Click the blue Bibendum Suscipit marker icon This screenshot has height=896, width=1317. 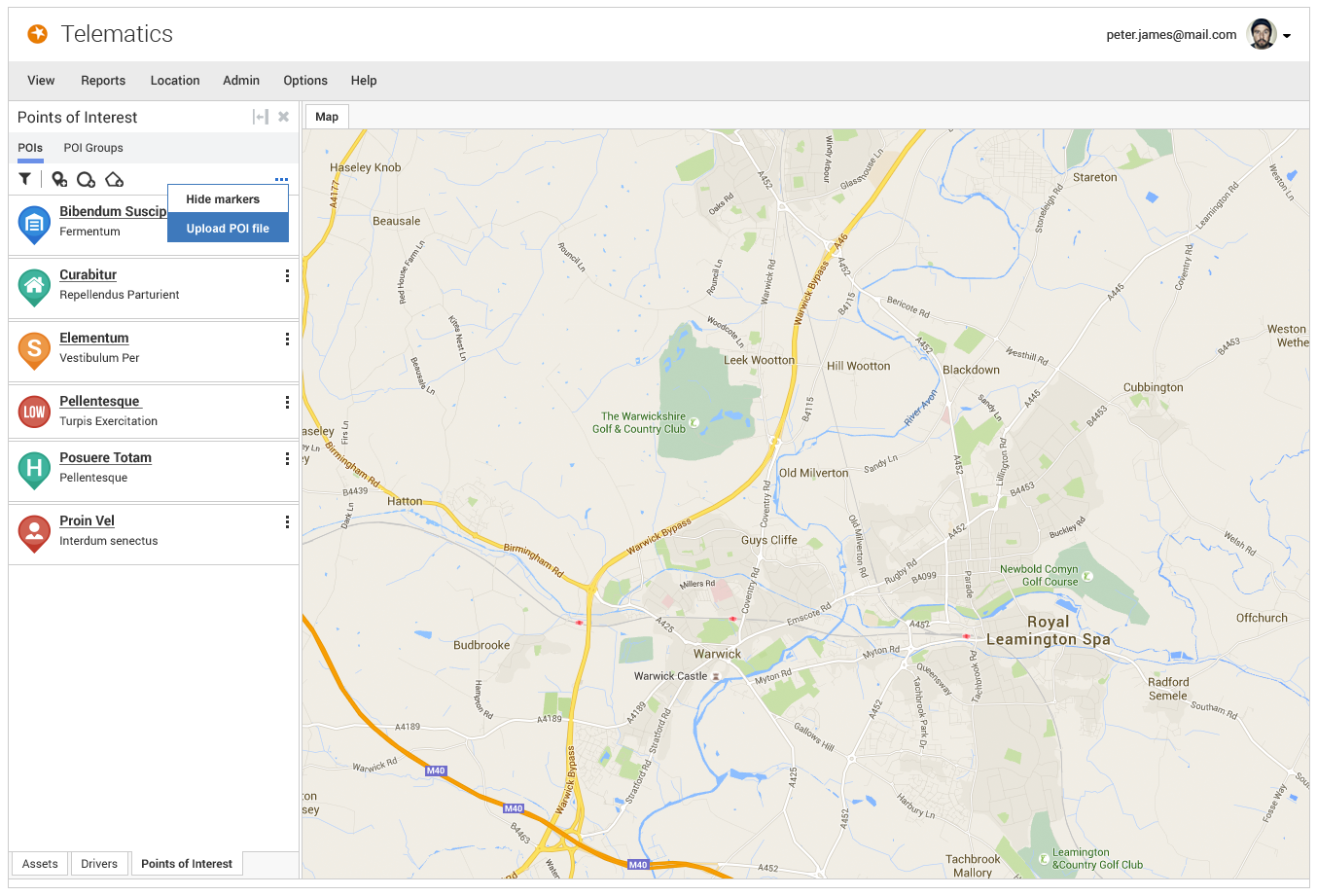click(34, 225)
